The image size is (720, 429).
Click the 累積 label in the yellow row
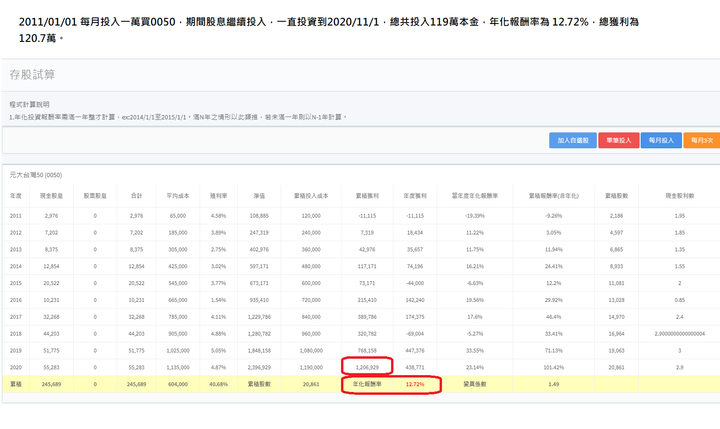(16, 384)
